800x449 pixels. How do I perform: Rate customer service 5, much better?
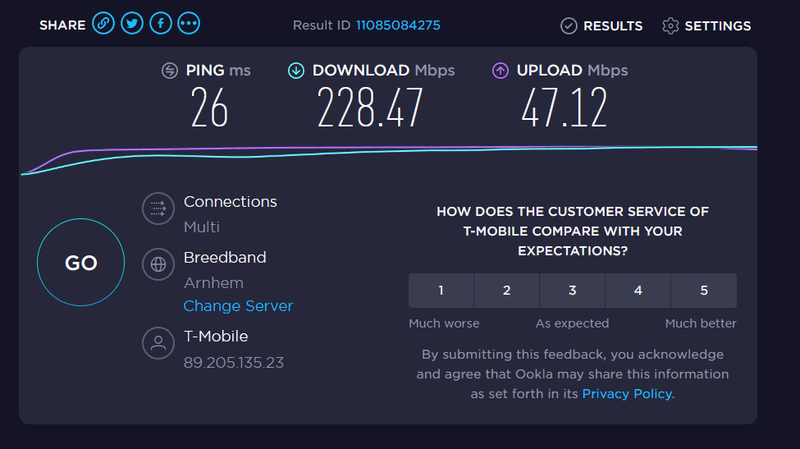(704, 290)
